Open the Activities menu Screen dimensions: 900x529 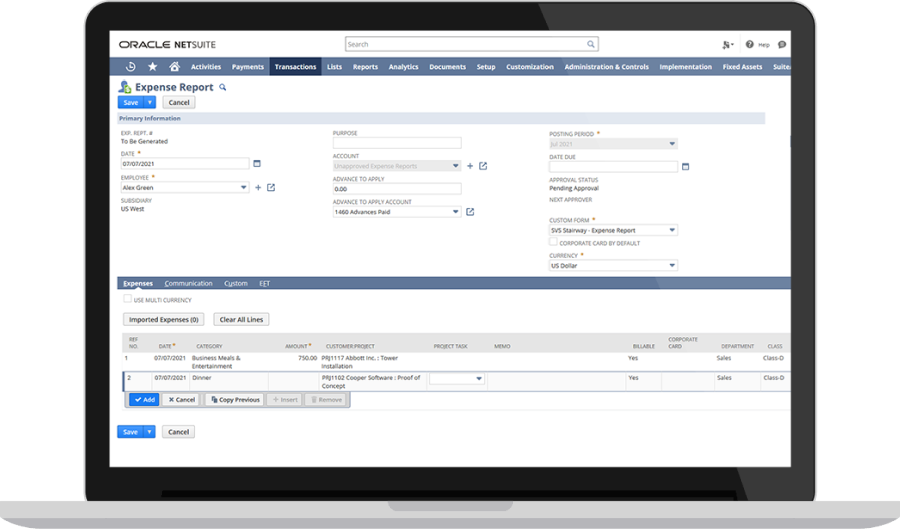tap(206, 67)
